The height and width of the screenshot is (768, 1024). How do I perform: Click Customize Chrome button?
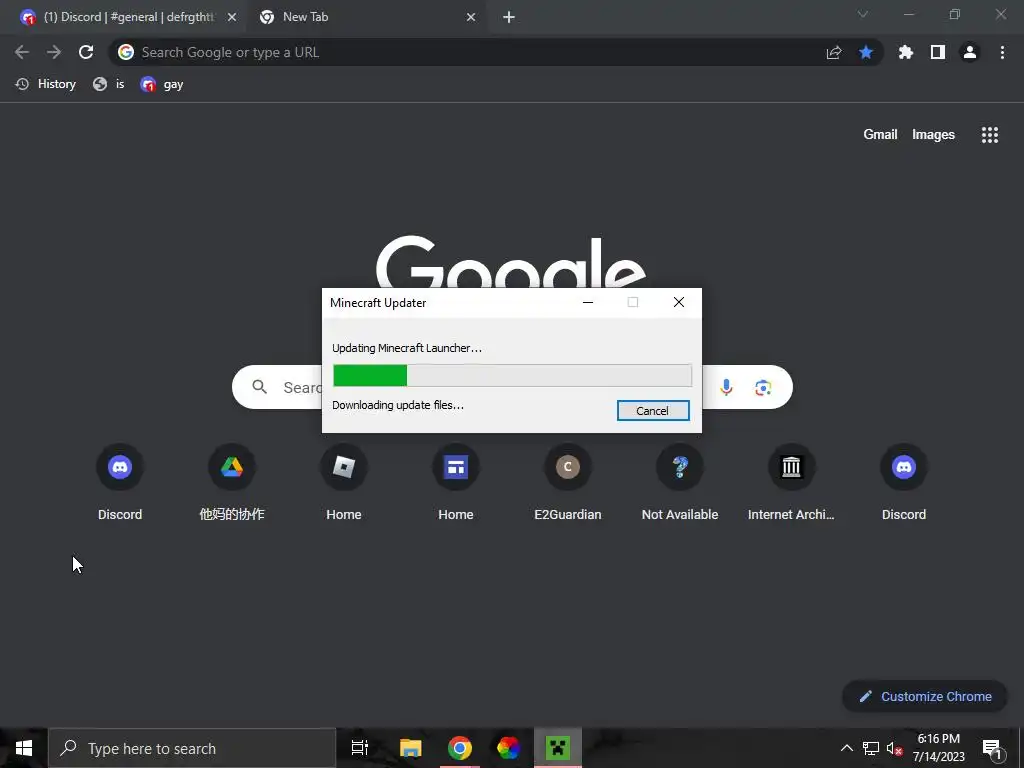925,696
